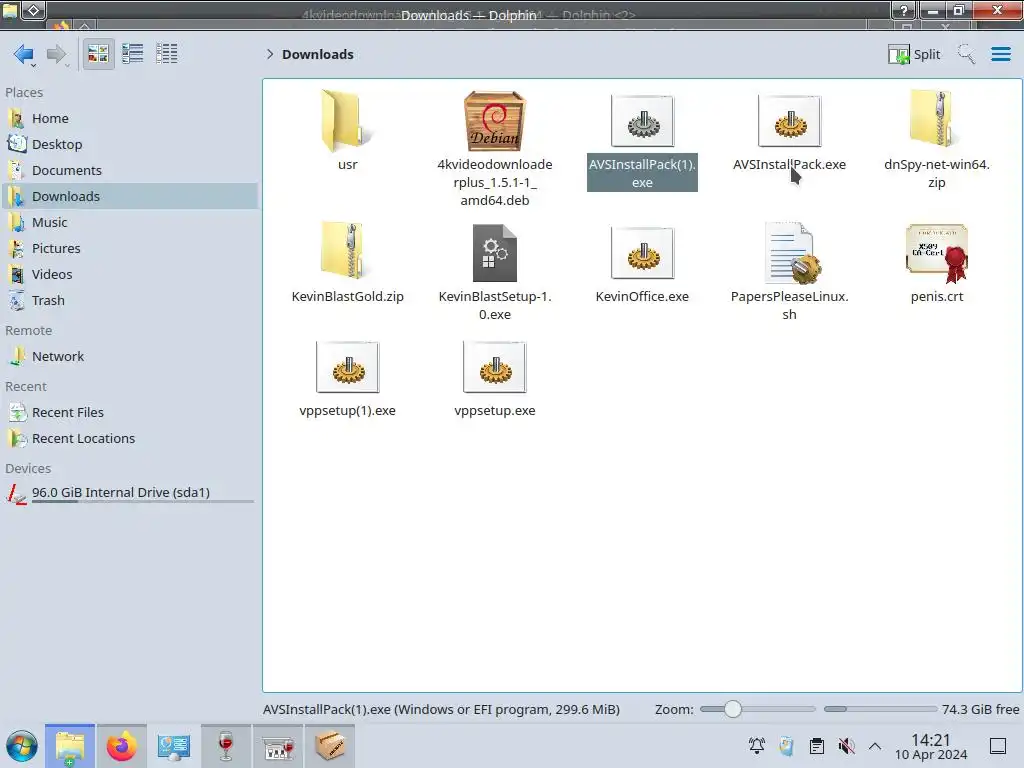Select the 4kvideodownloaderplus Debian package icon
Image resolution: width=1024 pixels, height=768 pixels.
495,121
